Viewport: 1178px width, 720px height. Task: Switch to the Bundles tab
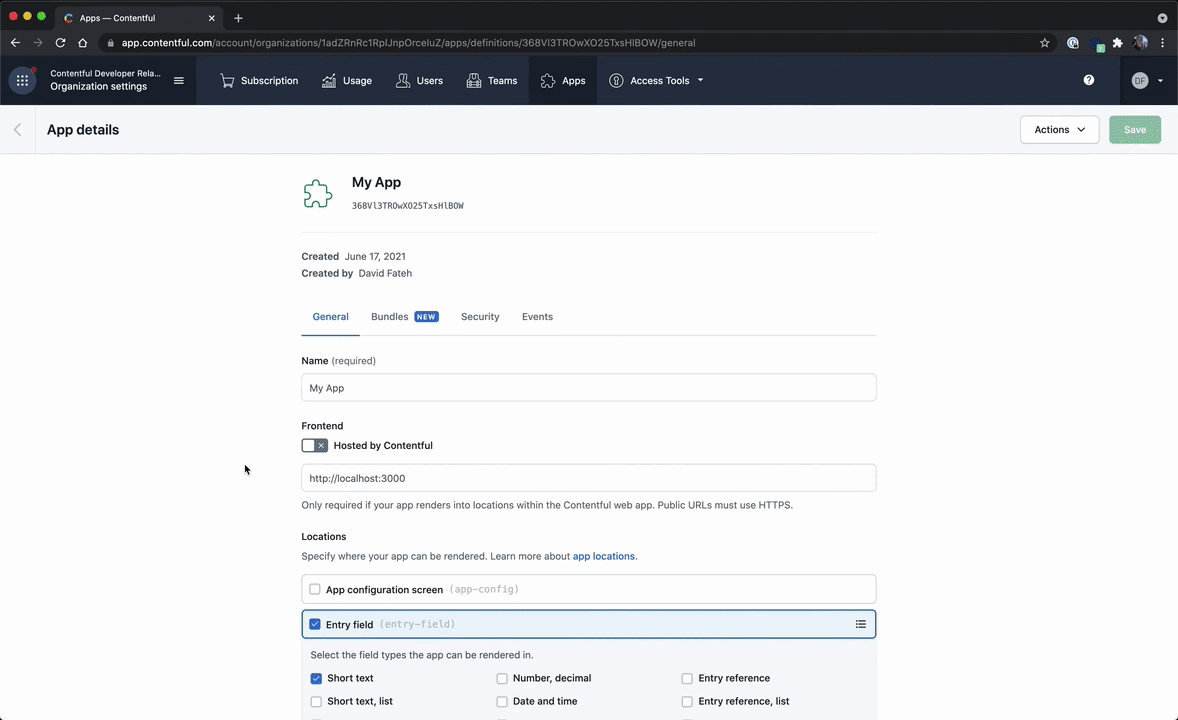[405, 316]
